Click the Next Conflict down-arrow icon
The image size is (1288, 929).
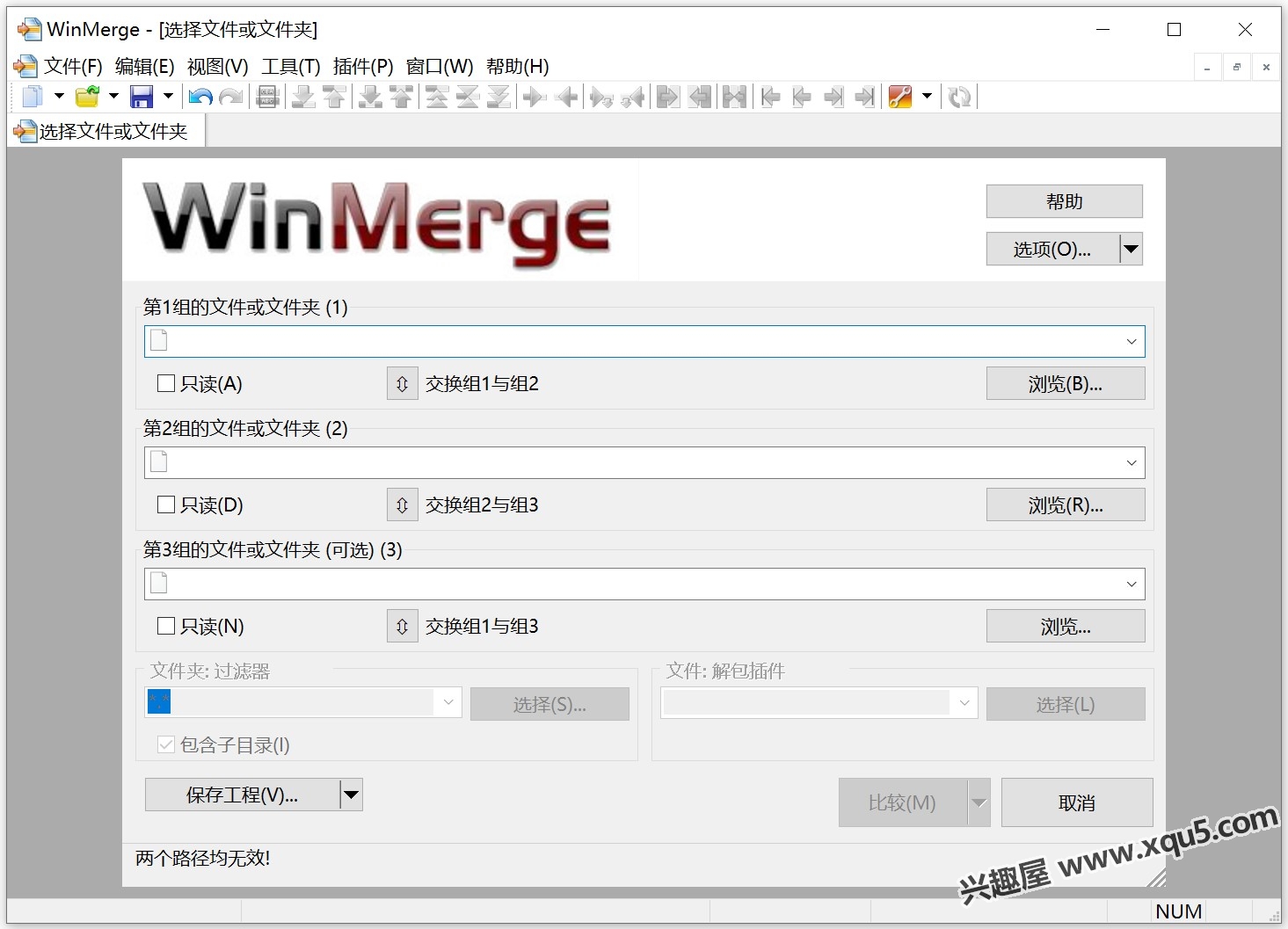click(x=371, y=97)
